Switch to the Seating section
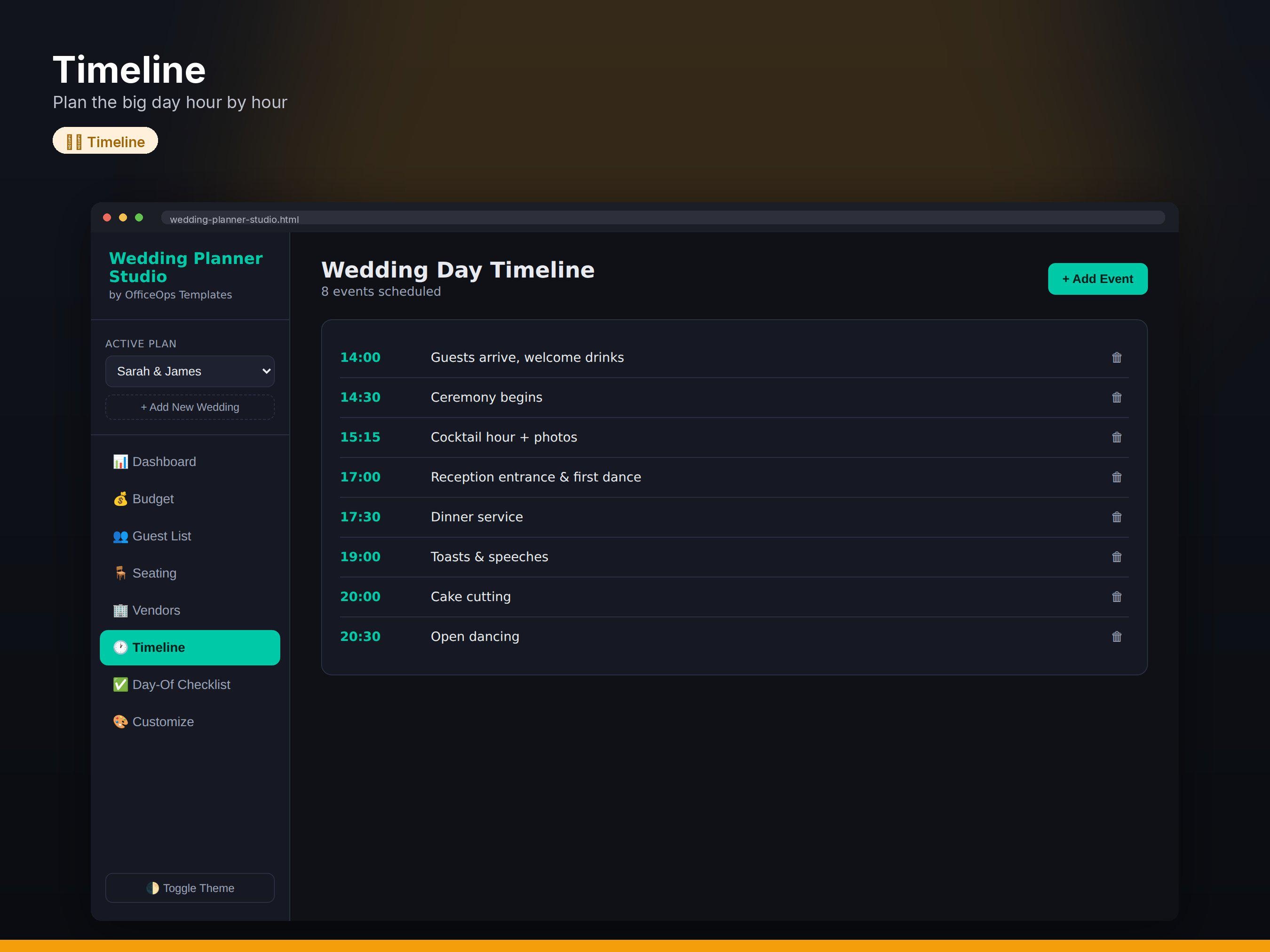Viewport: 1270px width, 952px height. 190,573
